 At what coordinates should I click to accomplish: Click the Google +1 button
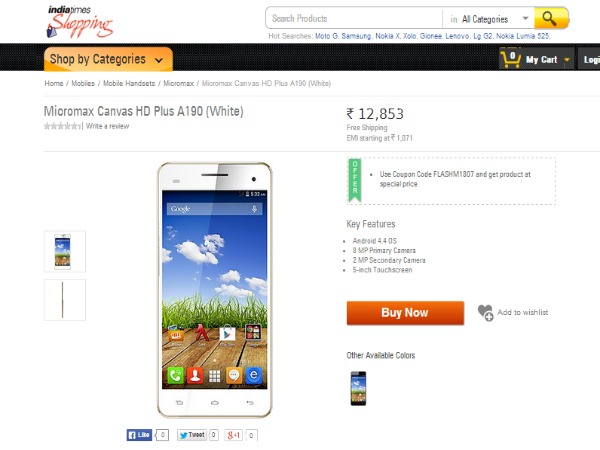(x=233, y=435)
